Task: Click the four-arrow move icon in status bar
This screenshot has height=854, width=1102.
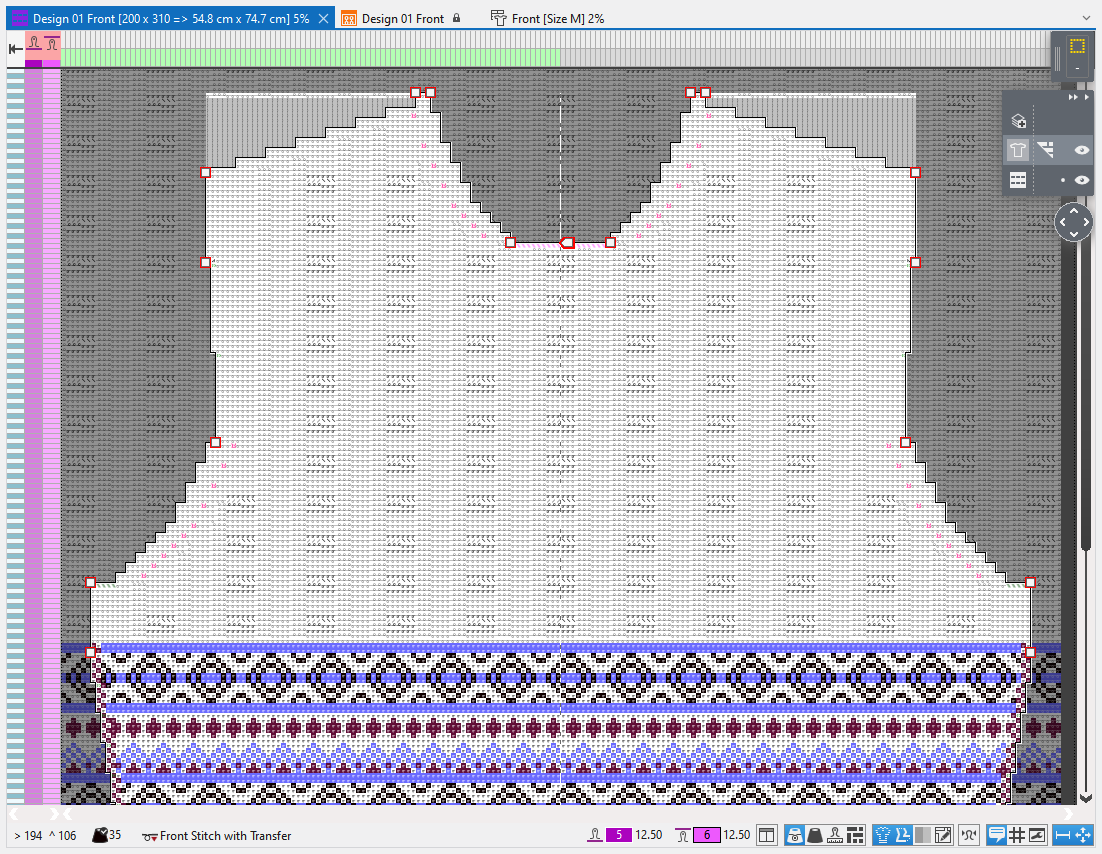Action: [1083, 835]
